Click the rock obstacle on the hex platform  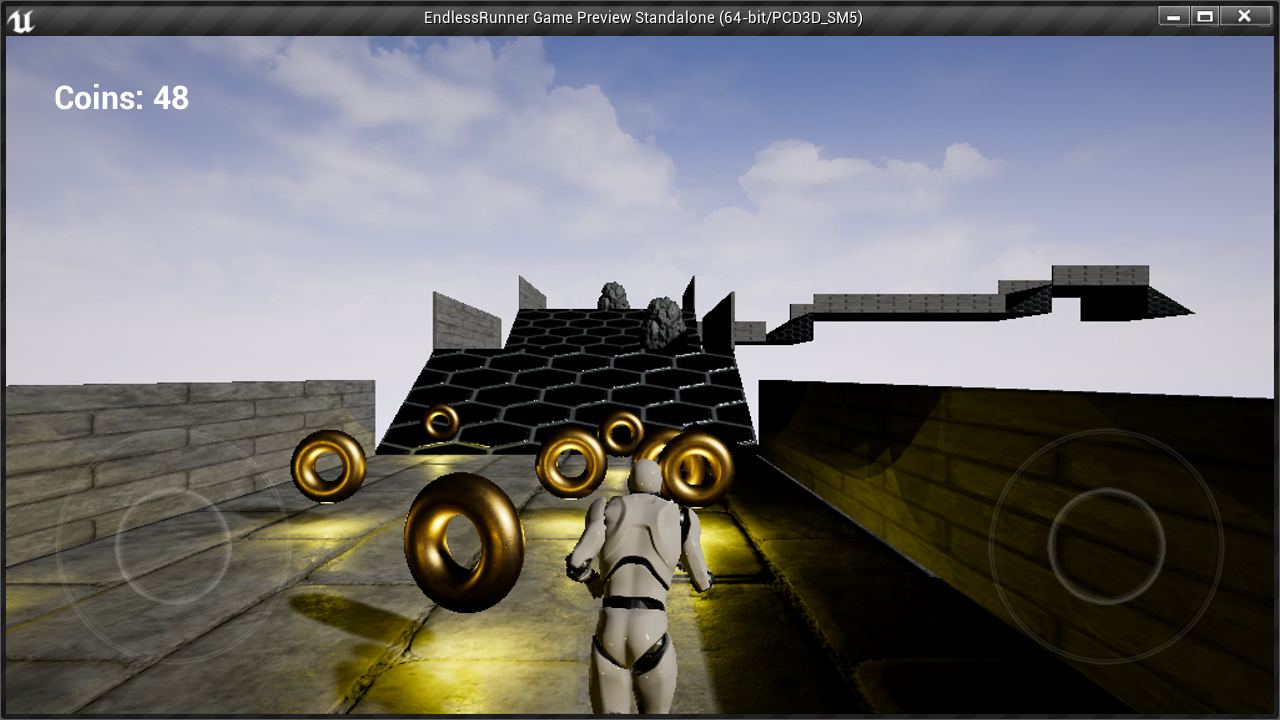tap(663, 322)
